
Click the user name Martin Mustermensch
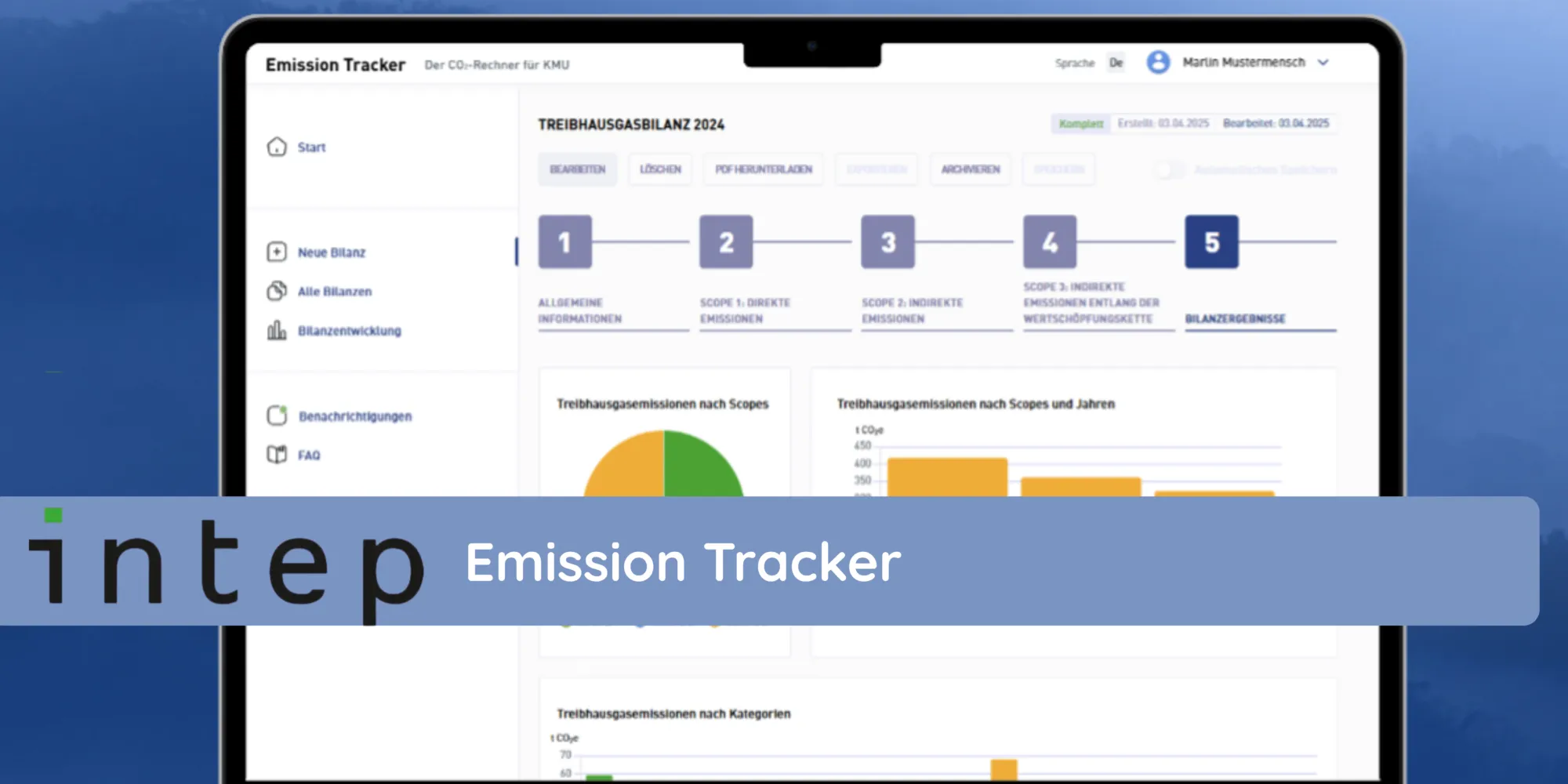tap(1244, 62)
